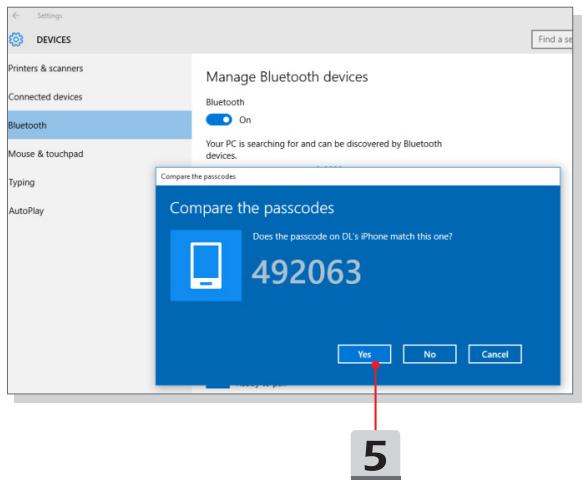The height and width of the screenshot is (487, 582).
Task: Click the Settings window title text
Action: pyautogui.click(x=49, y=16)
